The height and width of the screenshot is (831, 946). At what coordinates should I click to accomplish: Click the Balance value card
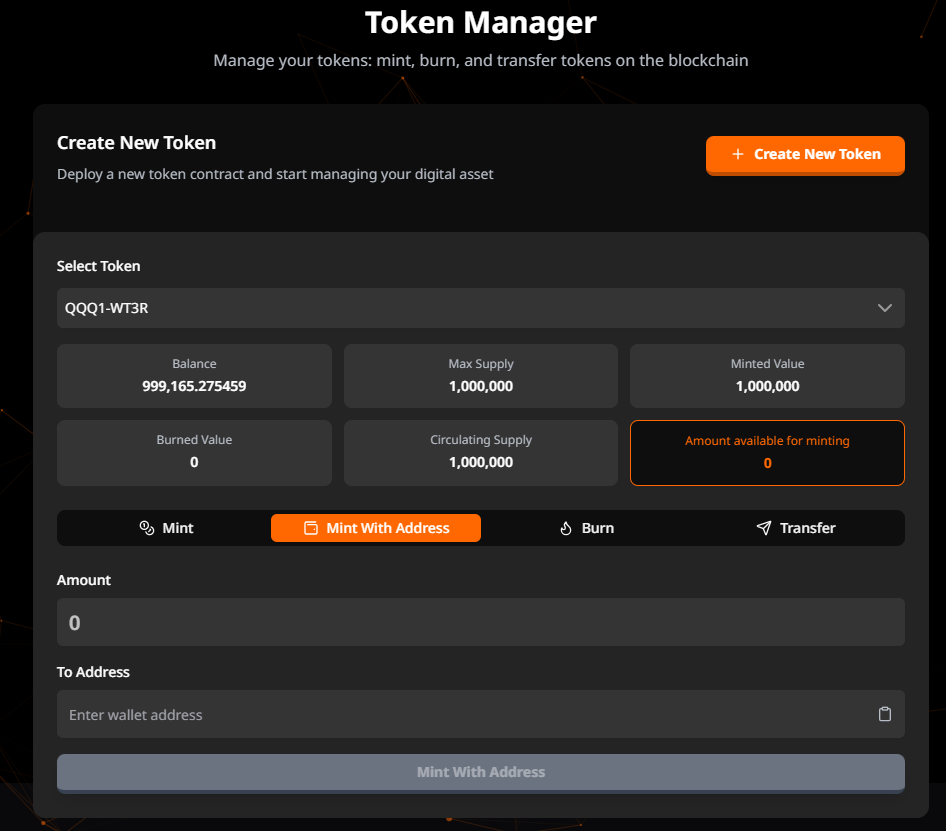point(194,376)
